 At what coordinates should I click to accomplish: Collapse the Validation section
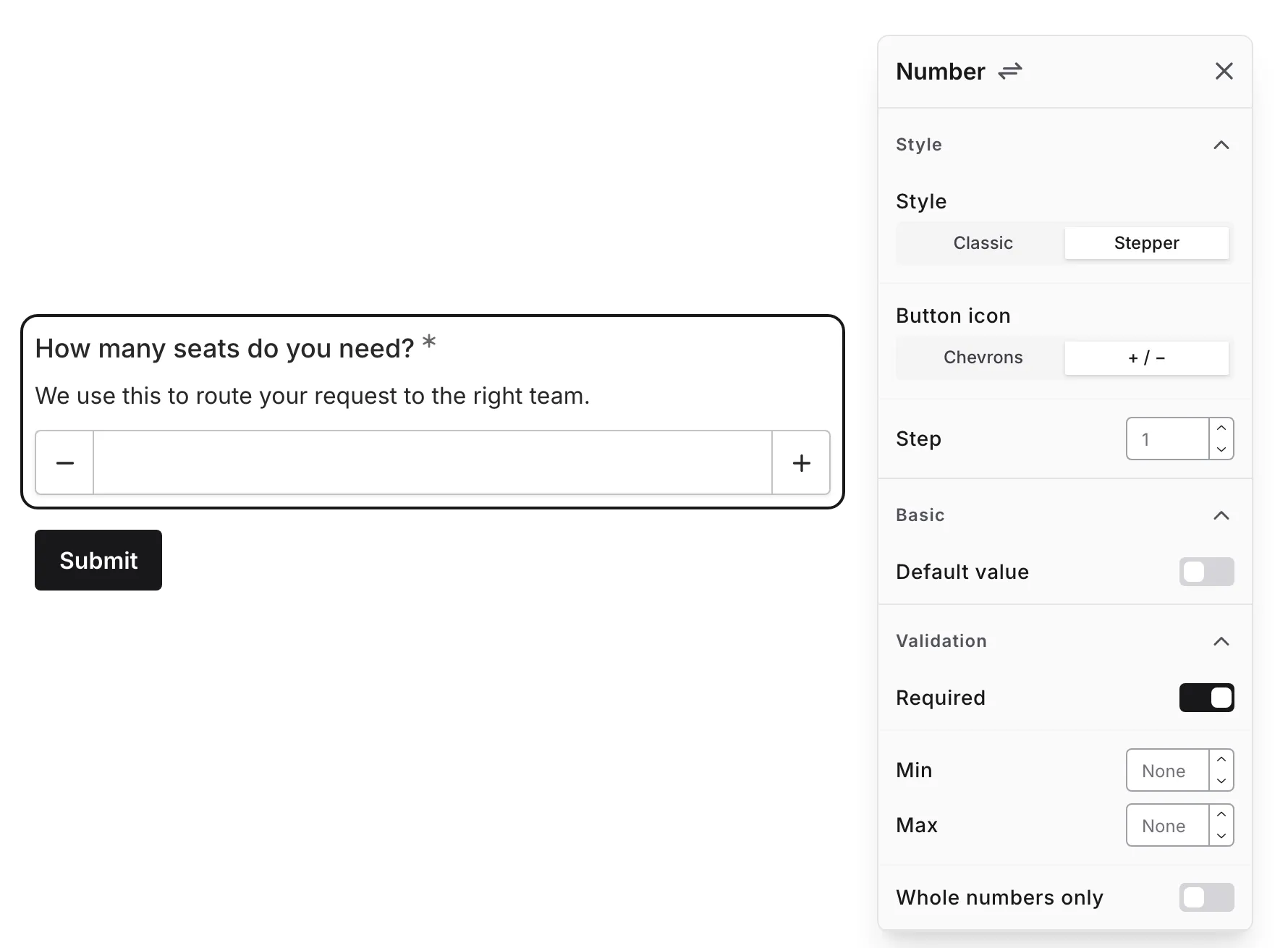pos(1221,641)
